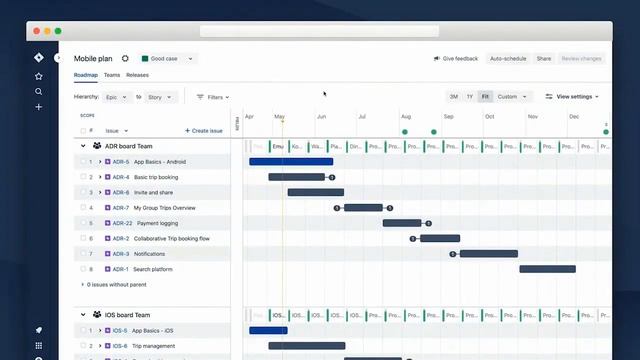The image size is (640, 360).
Task: Click the December release marker dot
Action: point(606,132)
